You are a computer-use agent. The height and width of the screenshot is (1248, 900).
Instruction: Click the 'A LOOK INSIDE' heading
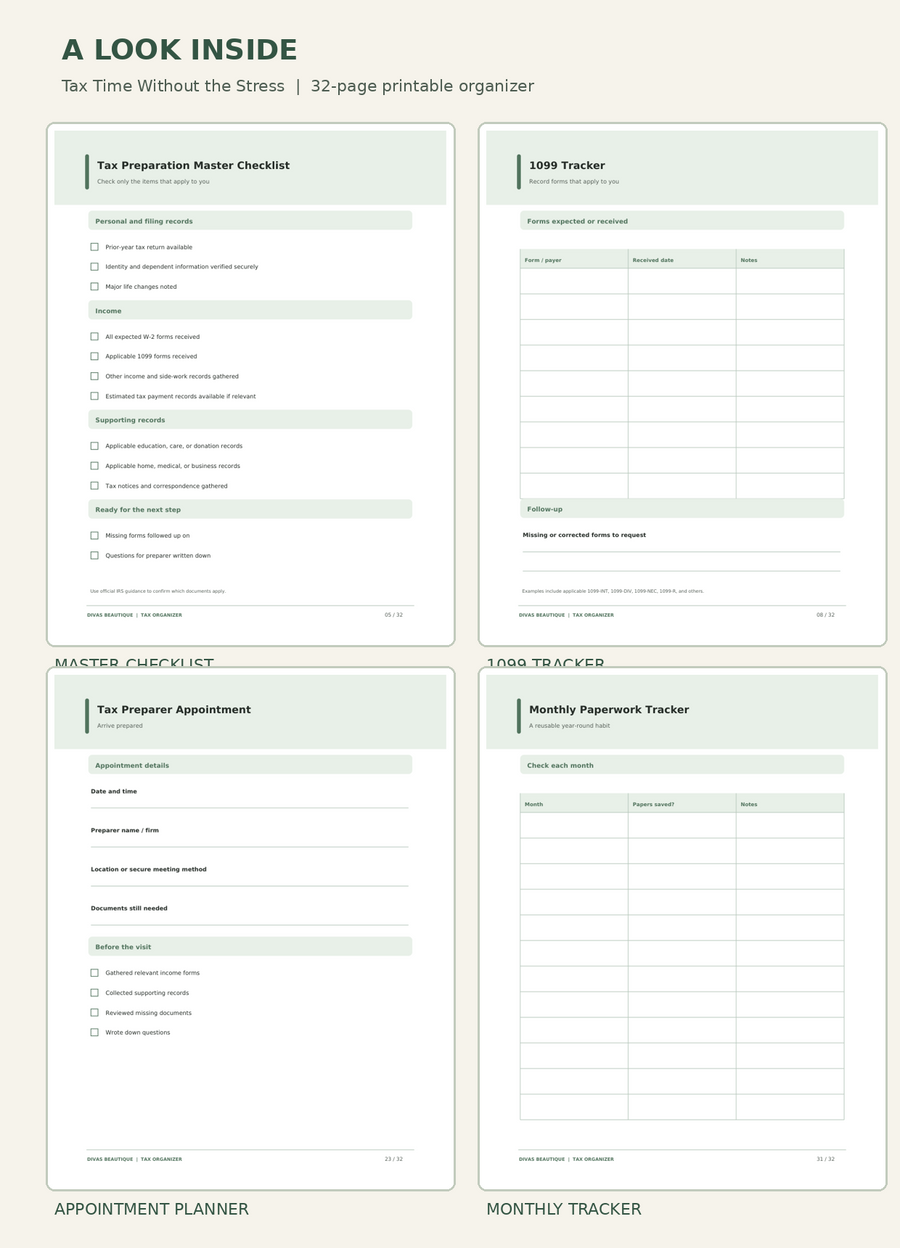180,51
